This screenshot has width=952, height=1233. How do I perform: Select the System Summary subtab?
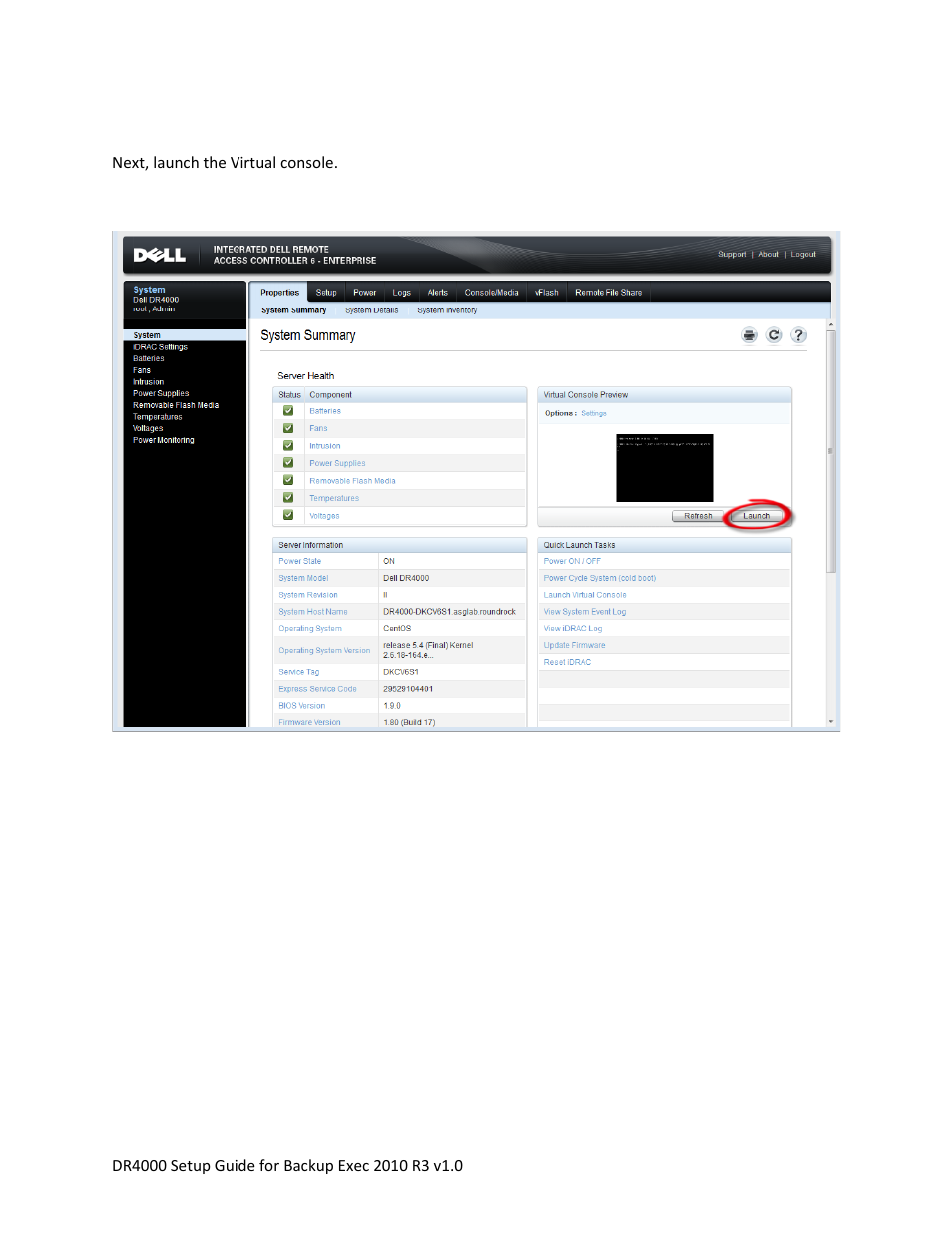[x=294, y=310]
